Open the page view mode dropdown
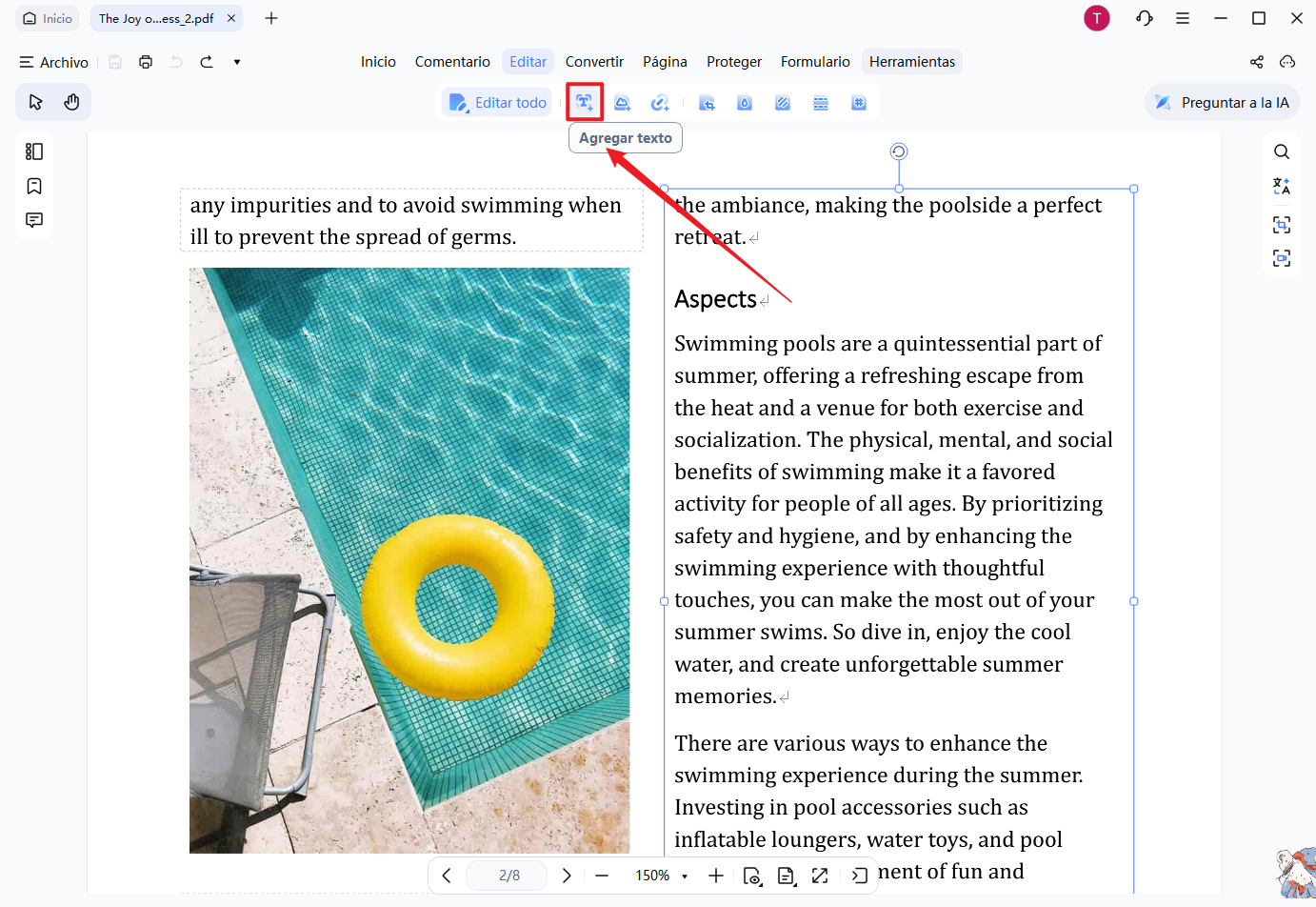The width and height of the screenshot is (1316, 907). pos(787,876)
